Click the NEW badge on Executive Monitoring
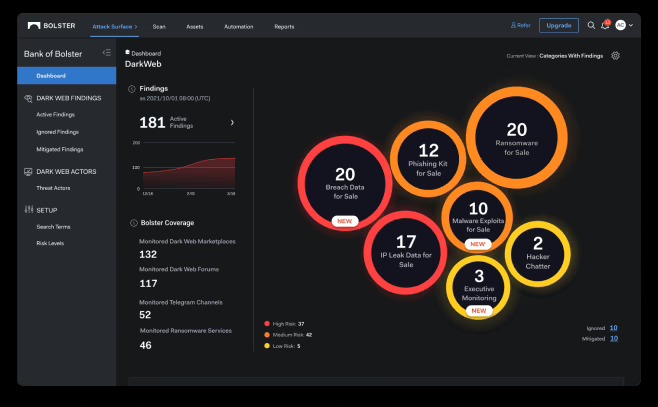This screenshot has width=658, height=407. coord(478,310)
